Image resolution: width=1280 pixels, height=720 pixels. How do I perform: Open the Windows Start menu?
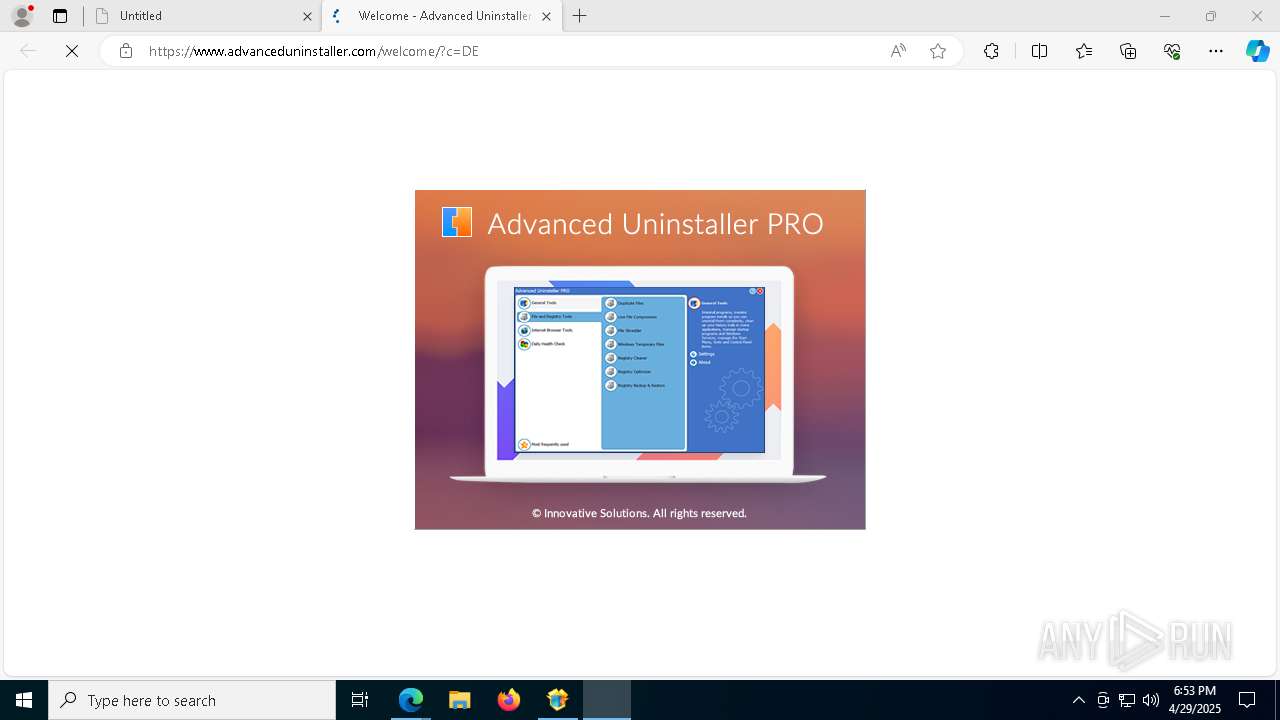coord(24,700)
